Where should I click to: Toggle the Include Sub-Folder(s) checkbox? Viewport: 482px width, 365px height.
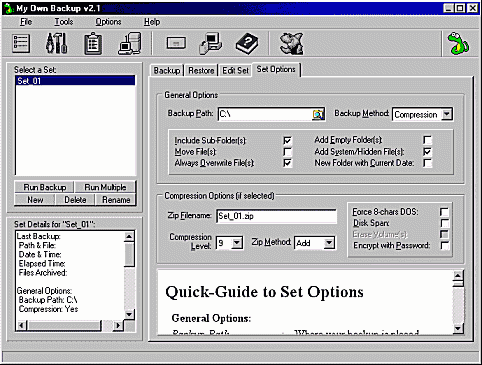pyautogui.click(x=287, y=140)
